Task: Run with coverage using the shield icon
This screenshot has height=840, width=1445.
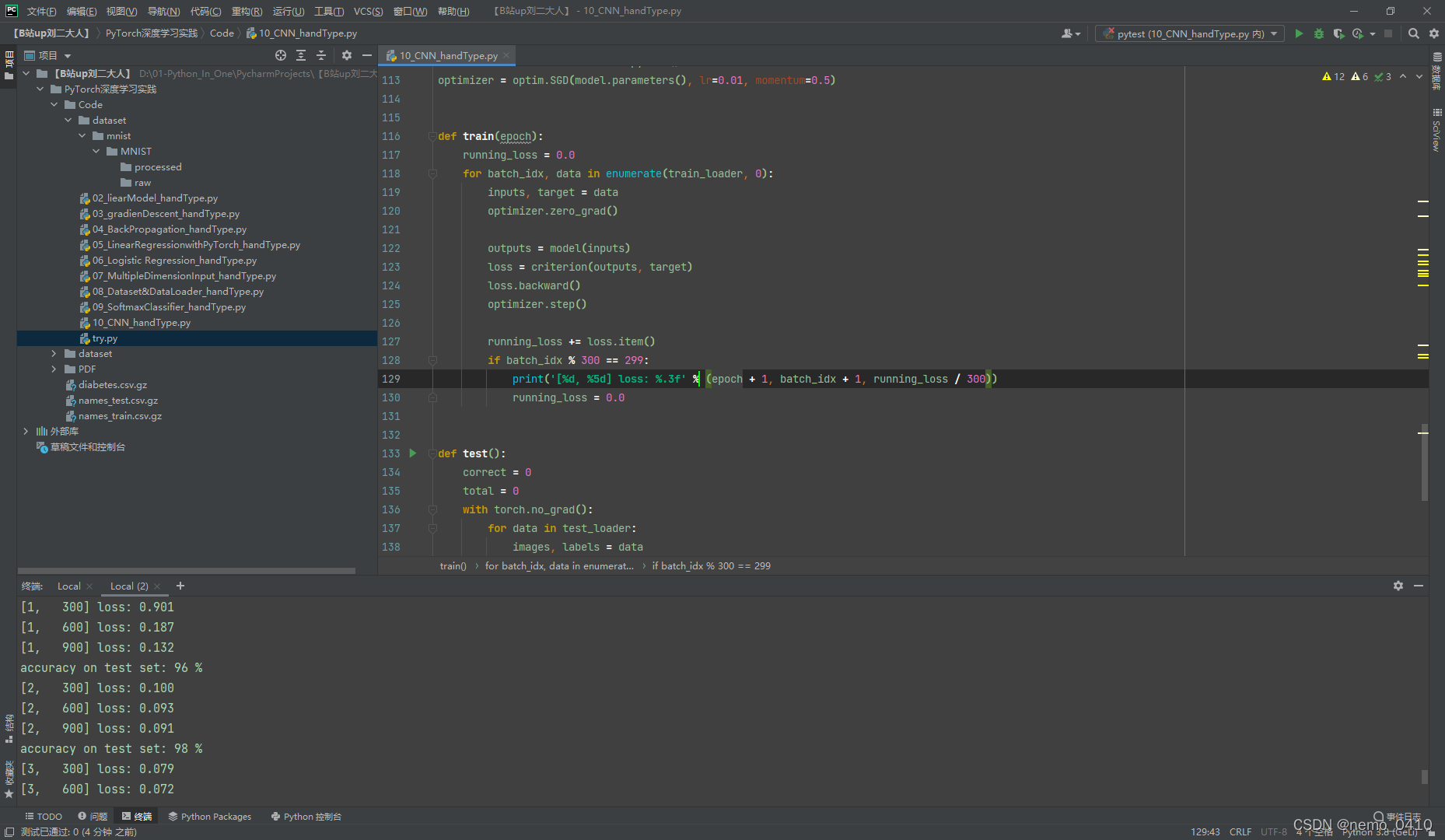Action: tap(1338, 33)
